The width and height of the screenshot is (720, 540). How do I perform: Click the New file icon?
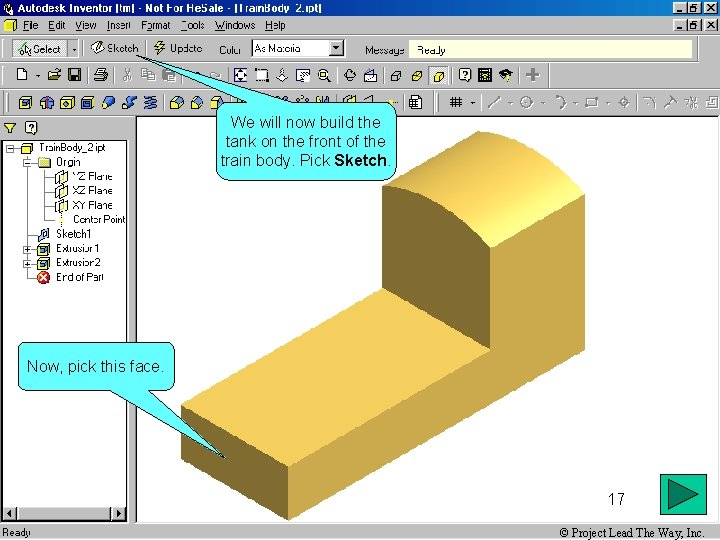tap(22, 74)
